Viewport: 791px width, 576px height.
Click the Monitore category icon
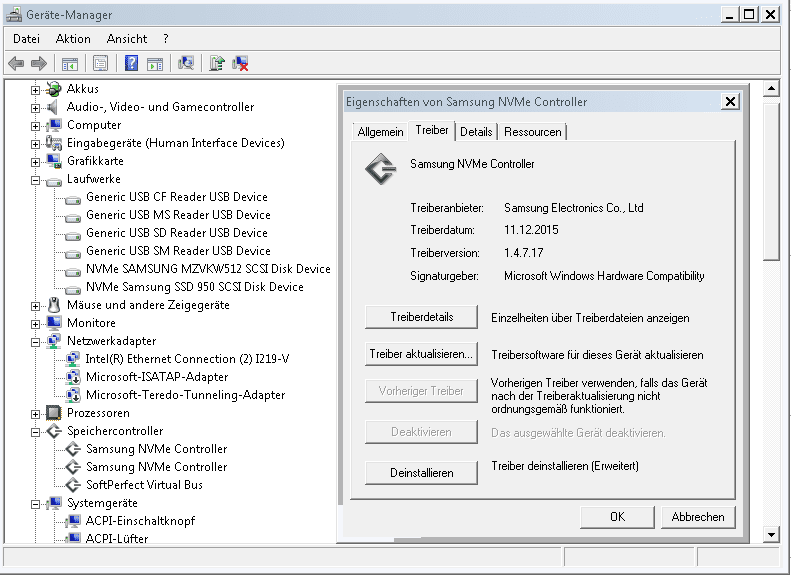(x=53, y=323)
